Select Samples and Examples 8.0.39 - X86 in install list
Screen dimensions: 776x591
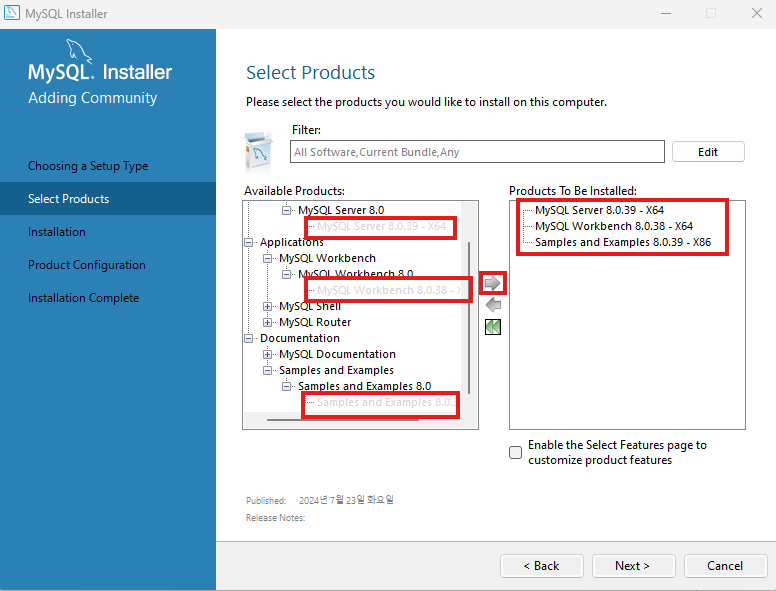tap(623, 243)
